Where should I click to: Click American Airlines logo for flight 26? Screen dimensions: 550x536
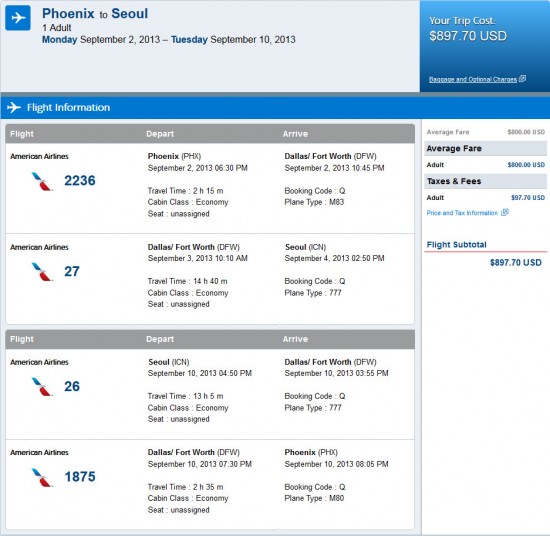[42, 387]
